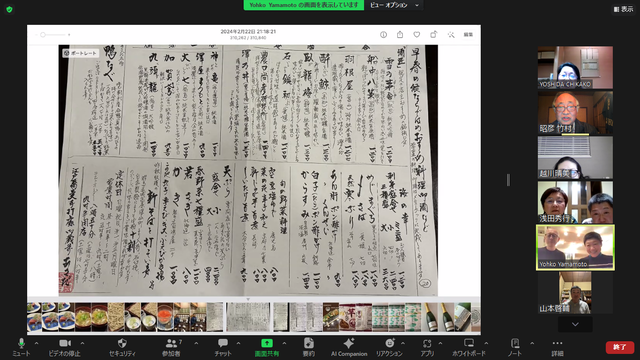The height and width of the screenshot is (360, 640).
Task: Open the ホワイトボード whiteboard
Action: [x=469, y=347]
